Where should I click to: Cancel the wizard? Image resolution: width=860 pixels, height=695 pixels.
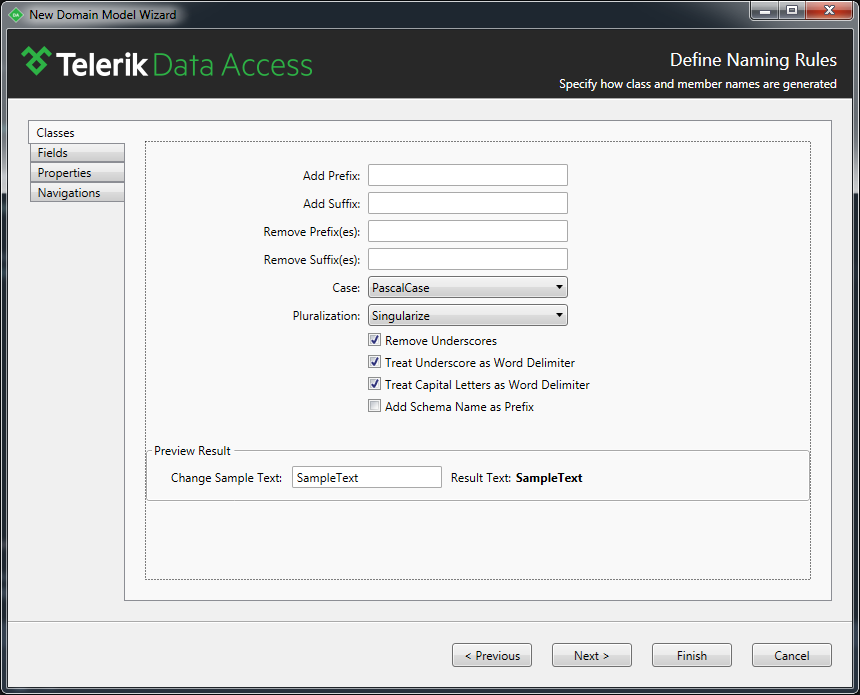(x=791, y=655)
